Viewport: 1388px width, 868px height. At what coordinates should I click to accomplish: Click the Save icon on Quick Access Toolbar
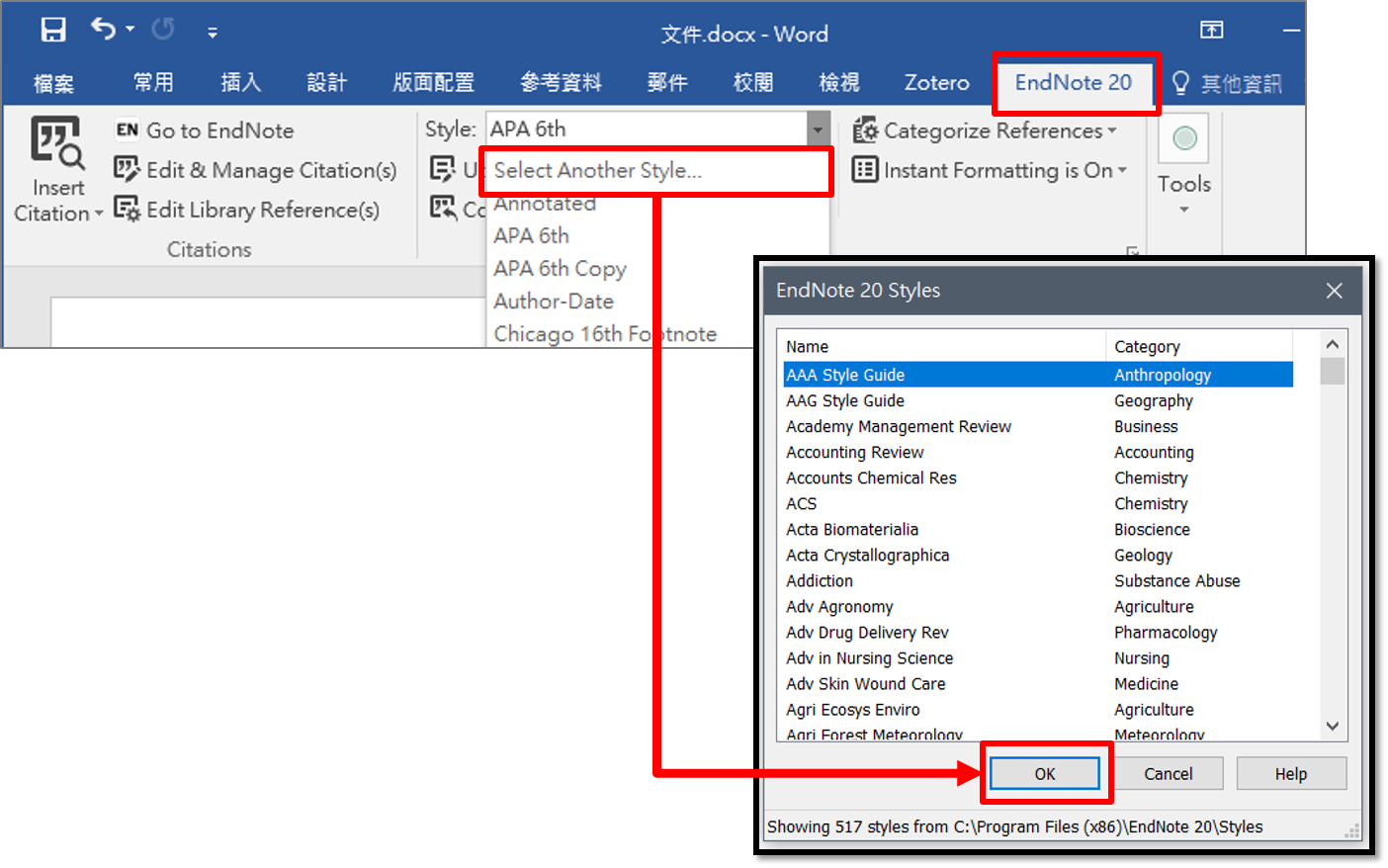coord(53,30)
